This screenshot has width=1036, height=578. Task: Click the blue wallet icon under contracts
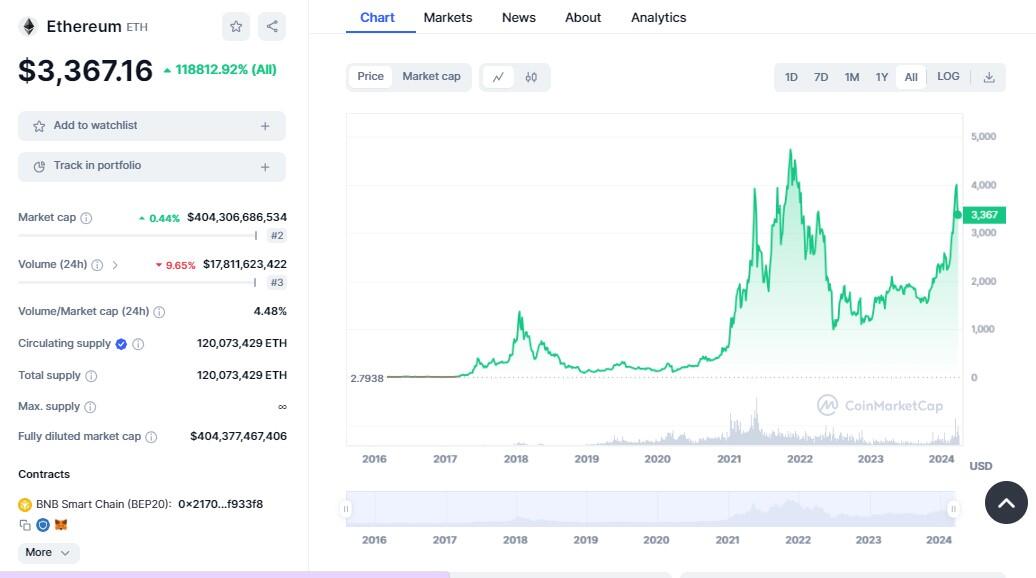43,525
